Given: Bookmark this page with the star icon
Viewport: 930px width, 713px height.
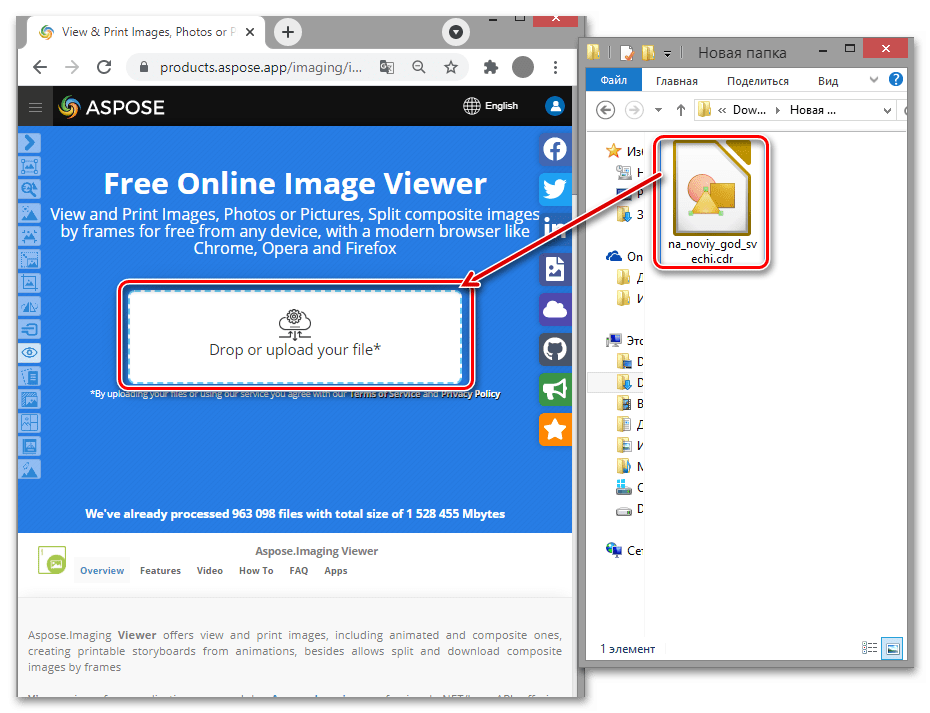Looking at the screenshot, I should (x=451, y=67).
